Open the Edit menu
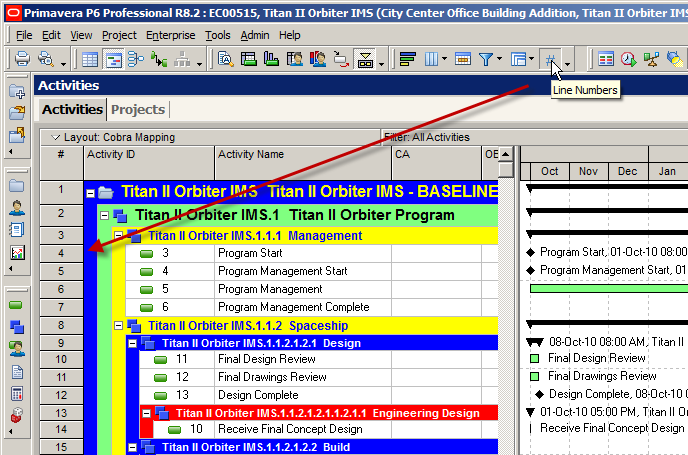Image resolution: width=688 pixels, height=455 pixels. coord(51,35)
